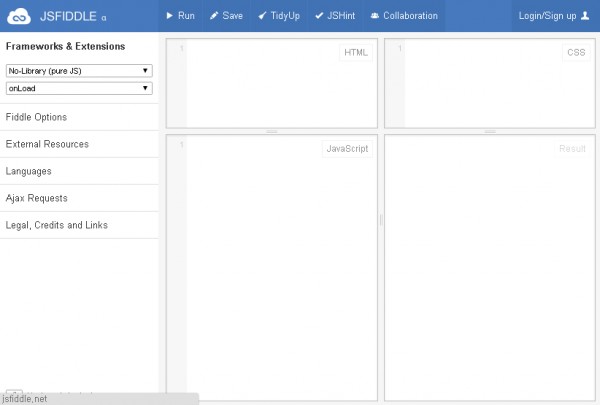Click the Frameworks & Extensions heading
The image size is (600, 405).
(x=65, y=46)
